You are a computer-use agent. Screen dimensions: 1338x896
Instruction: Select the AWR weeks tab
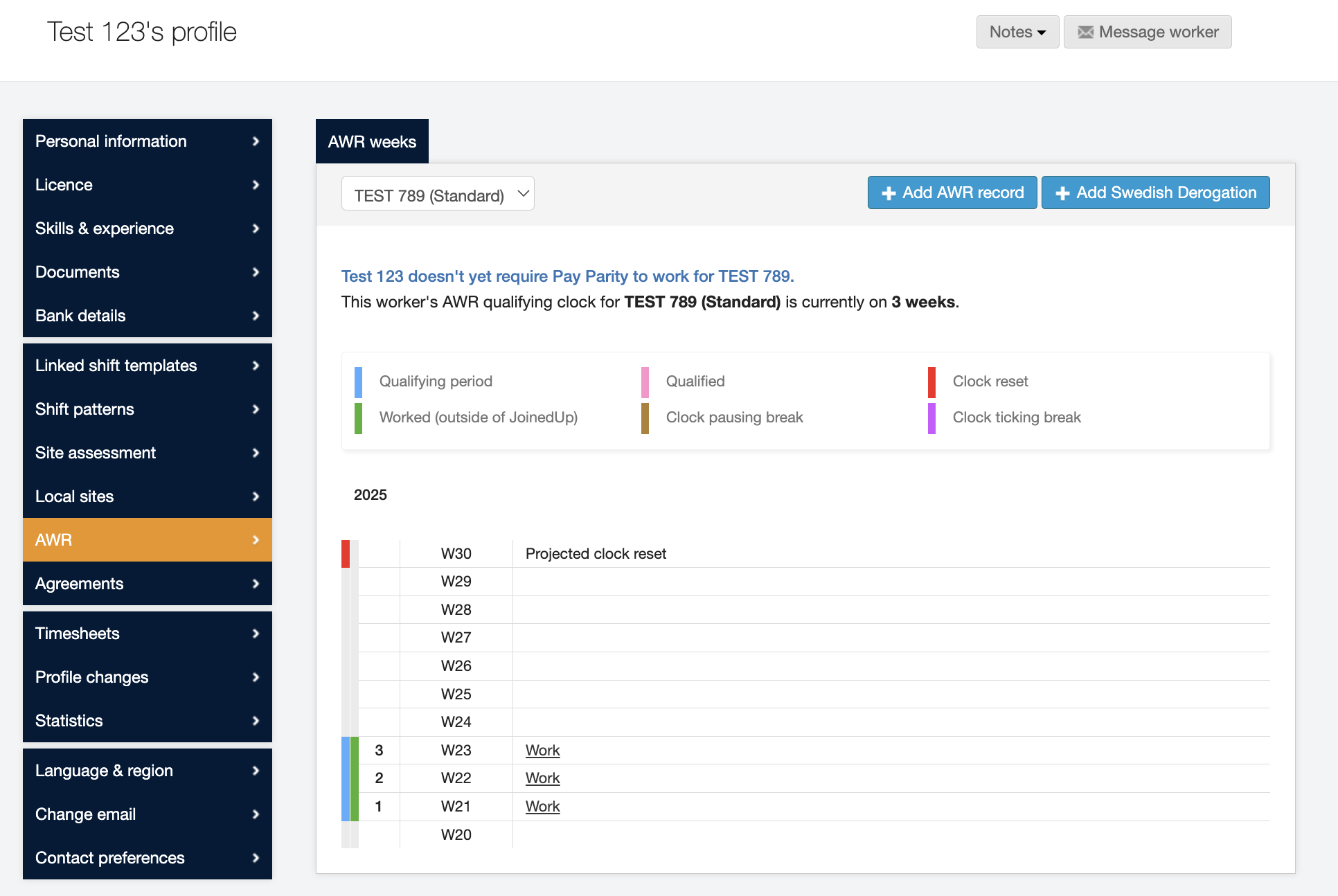[x=372, y=142]
